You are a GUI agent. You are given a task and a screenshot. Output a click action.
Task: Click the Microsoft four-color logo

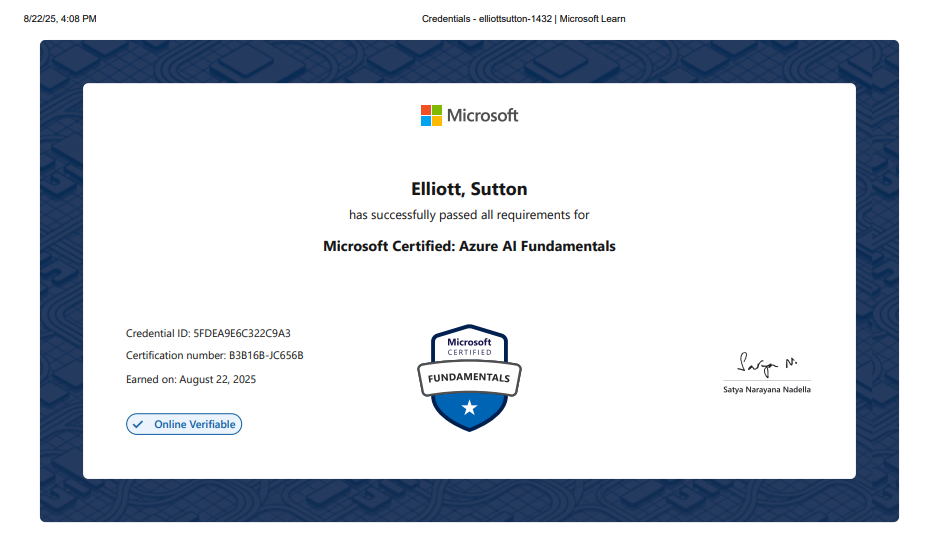[431, 115]
